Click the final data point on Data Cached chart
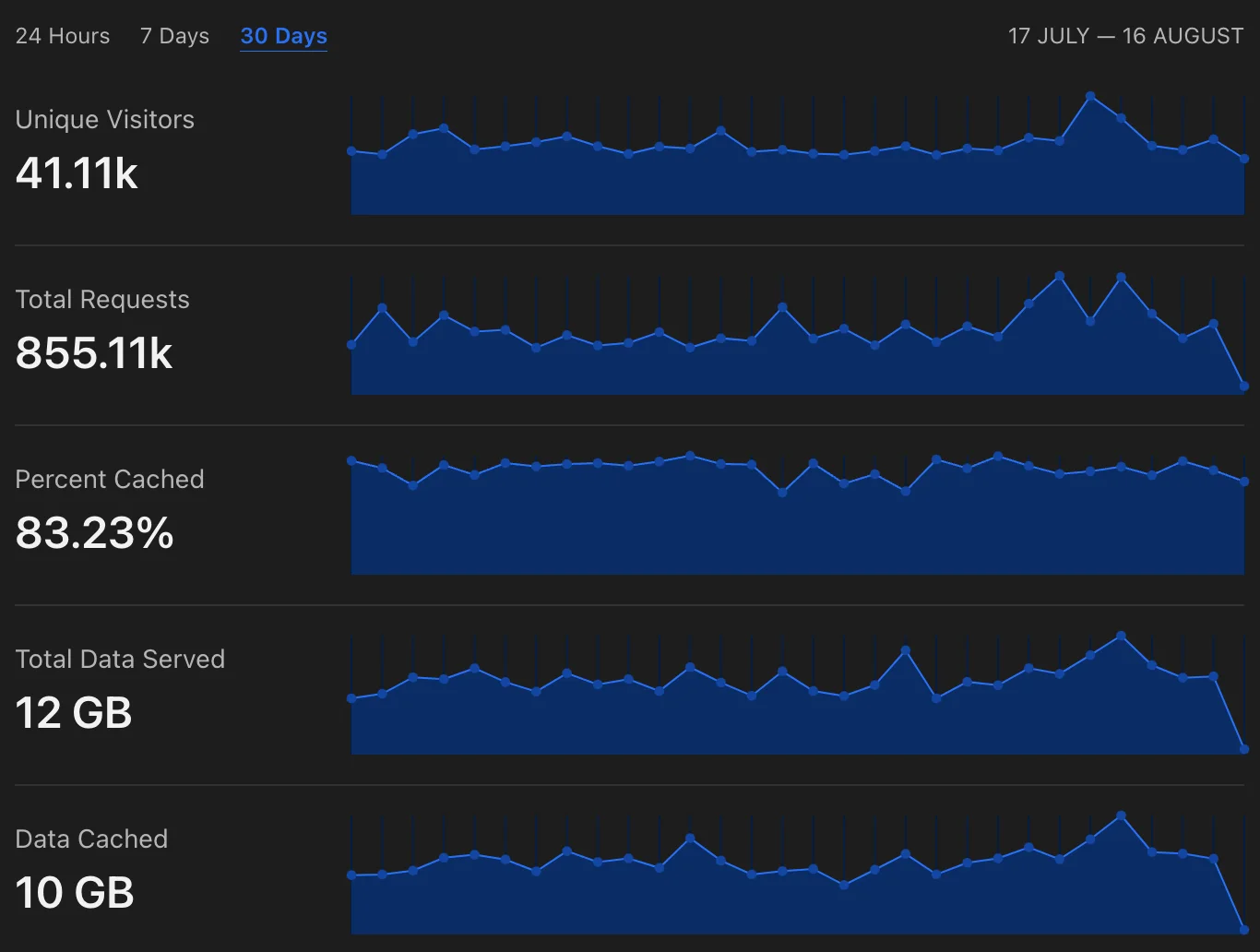The image size is (1260, 952). pyautogui.click(x=1244, y=932)
